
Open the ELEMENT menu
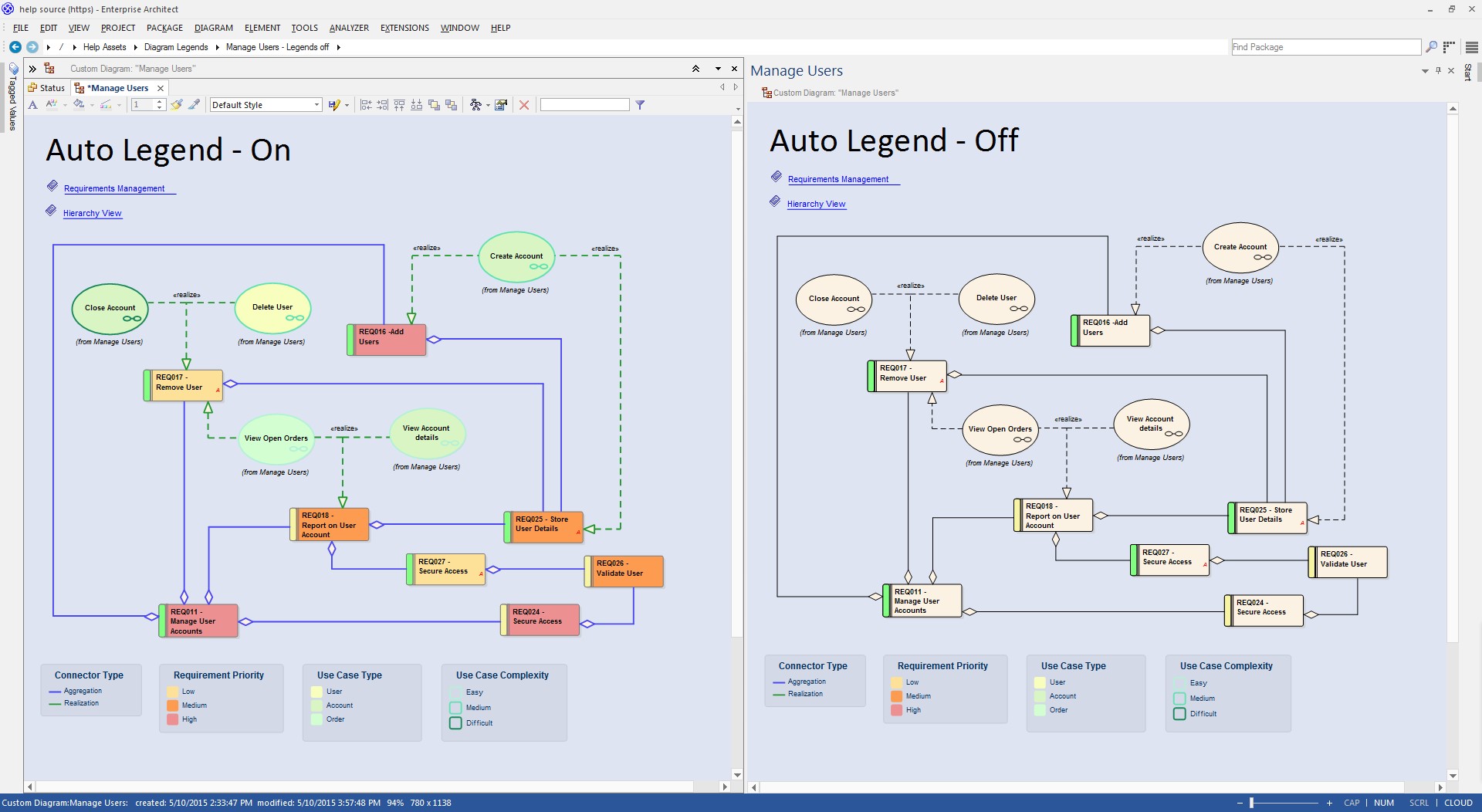262,28
